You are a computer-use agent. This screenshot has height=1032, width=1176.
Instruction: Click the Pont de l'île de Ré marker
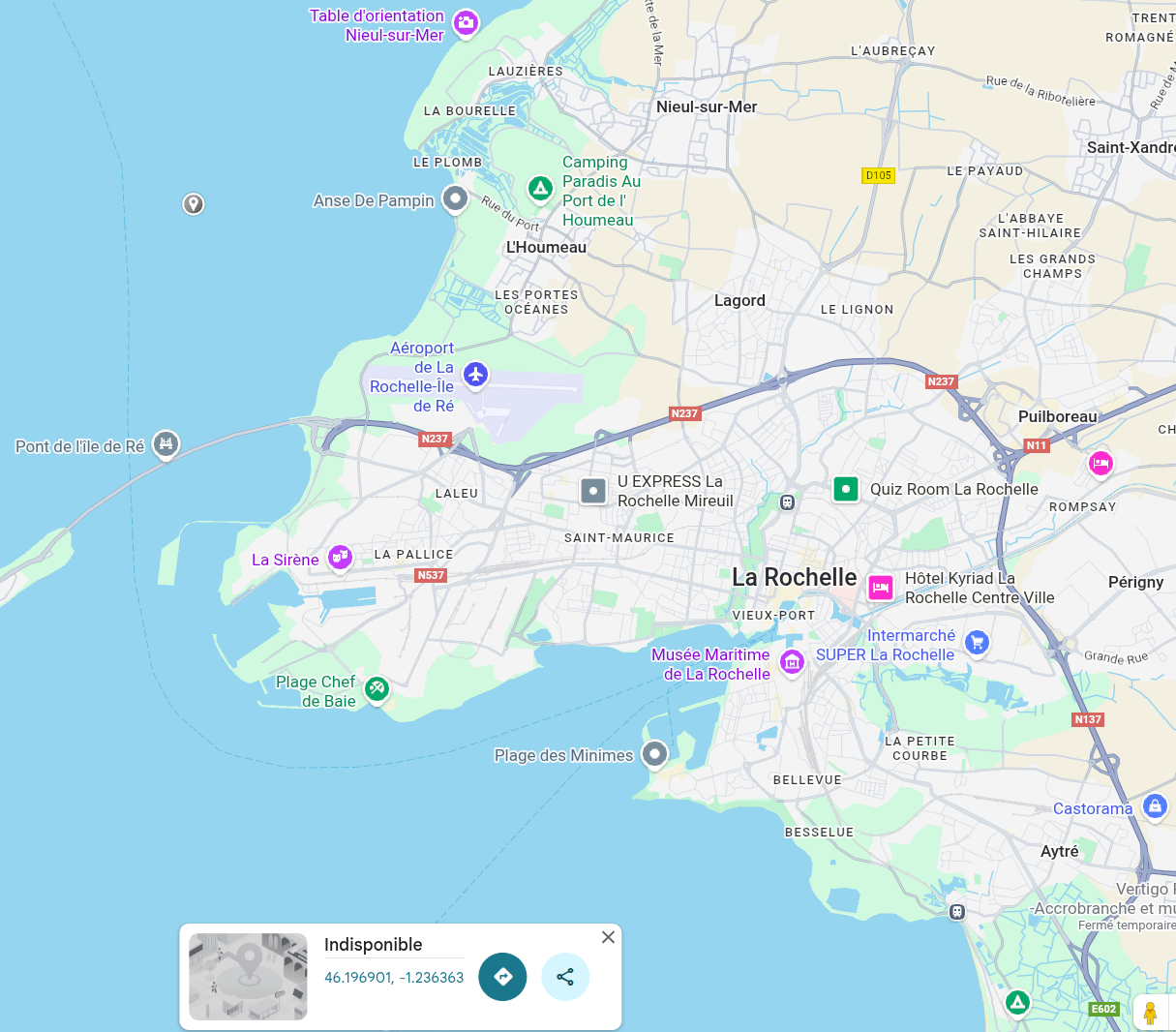click(x=166, y=444)
